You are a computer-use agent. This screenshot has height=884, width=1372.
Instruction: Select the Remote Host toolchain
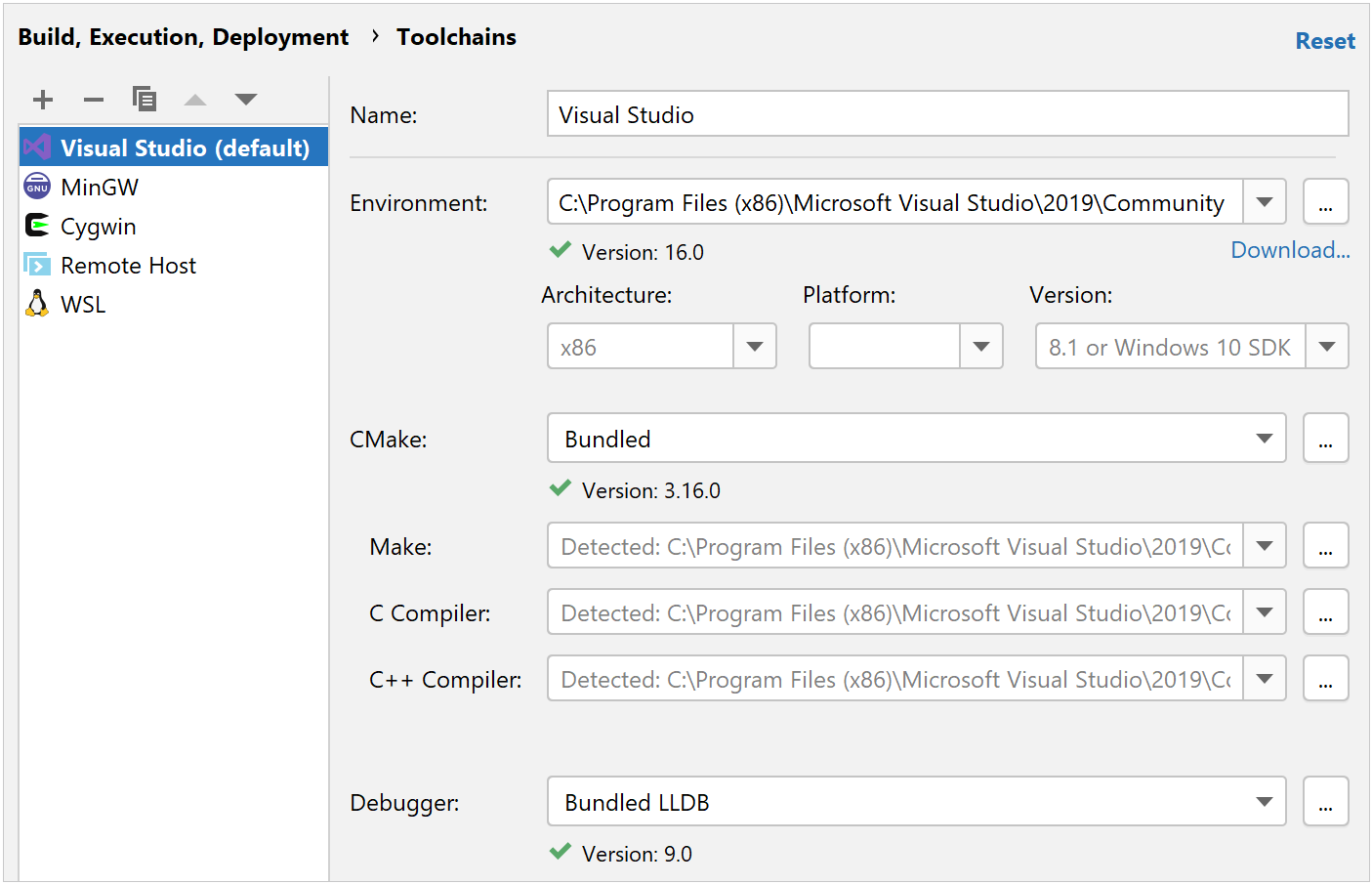pos(174,265)
